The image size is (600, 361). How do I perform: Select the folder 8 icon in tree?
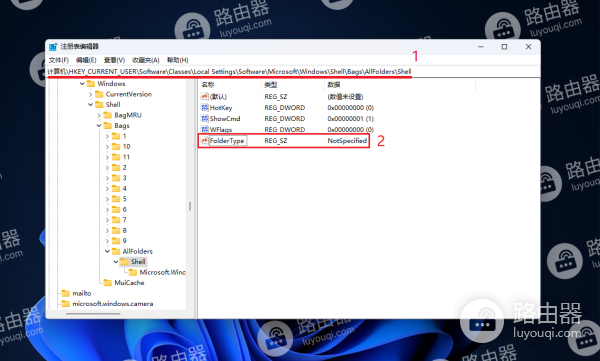coord(116,230)
